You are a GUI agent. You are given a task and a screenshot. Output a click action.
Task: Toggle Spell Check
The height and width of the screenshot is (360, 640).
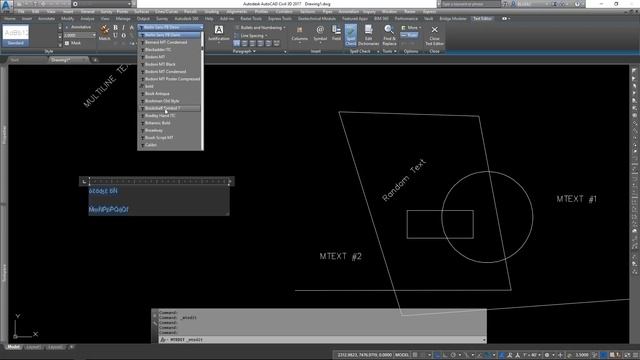[351, 35]
